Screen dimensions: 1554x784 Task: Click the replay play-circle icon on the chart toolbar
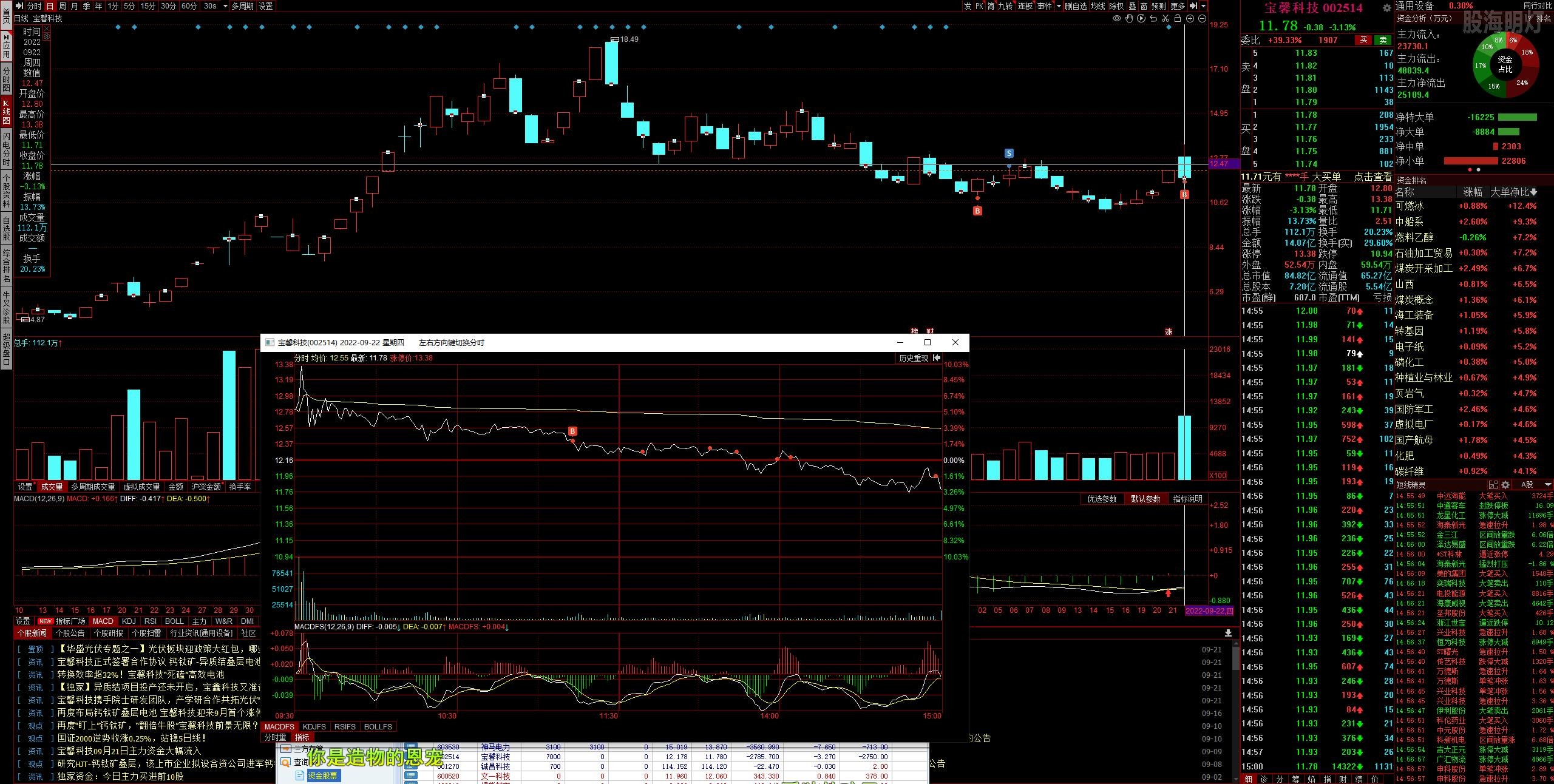click(x=1141, y=19)
